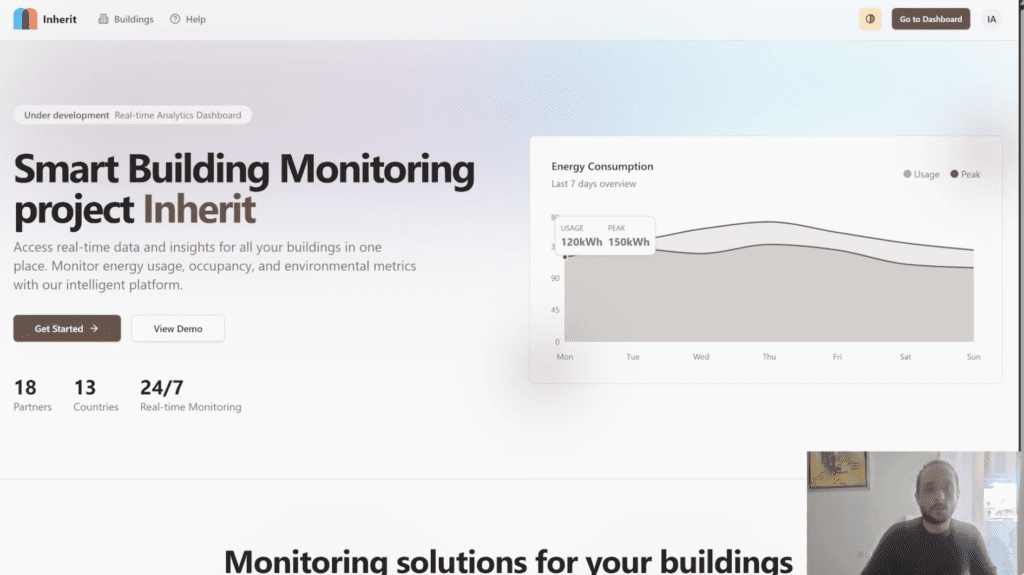Image resolution: width=1024 pixels, height=575 pixels.
Task: Click the Sat axis label
Action: (x=905, y=357)
